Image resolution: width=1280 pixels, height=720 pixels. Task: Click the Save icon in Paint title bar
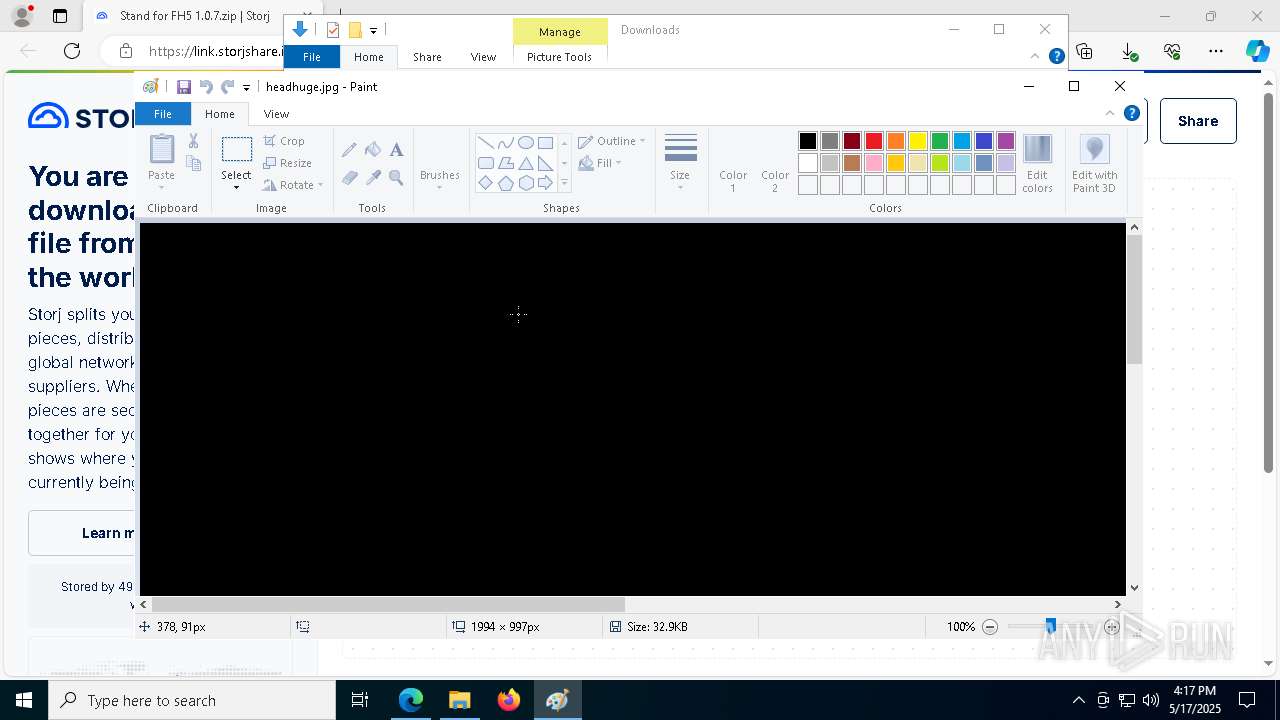click(x=184, y=87)
